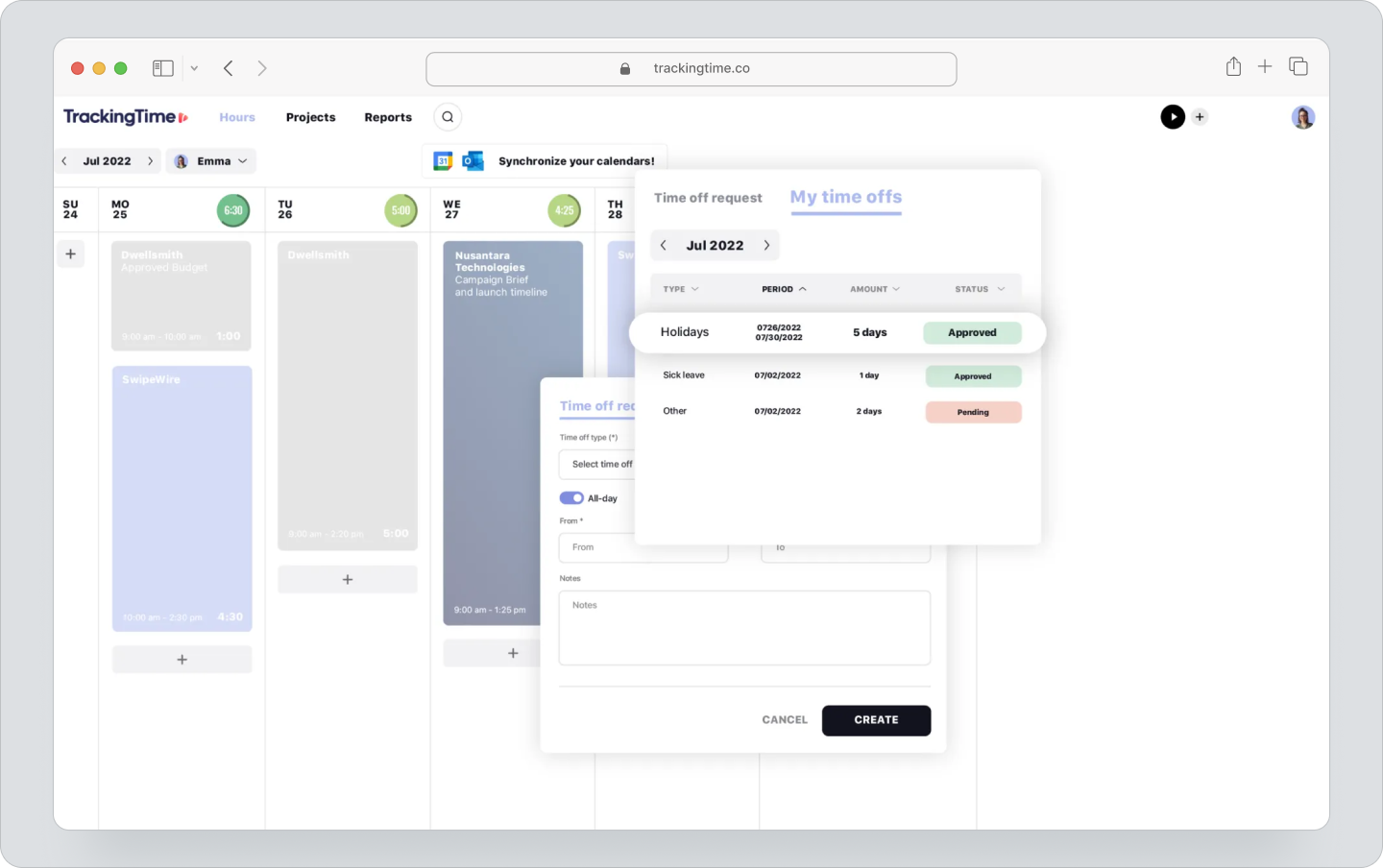This screenshot has width=1383, height=868.
Task: Go to next month with the Jul 2022 arrow
Action: click(767, 245)
